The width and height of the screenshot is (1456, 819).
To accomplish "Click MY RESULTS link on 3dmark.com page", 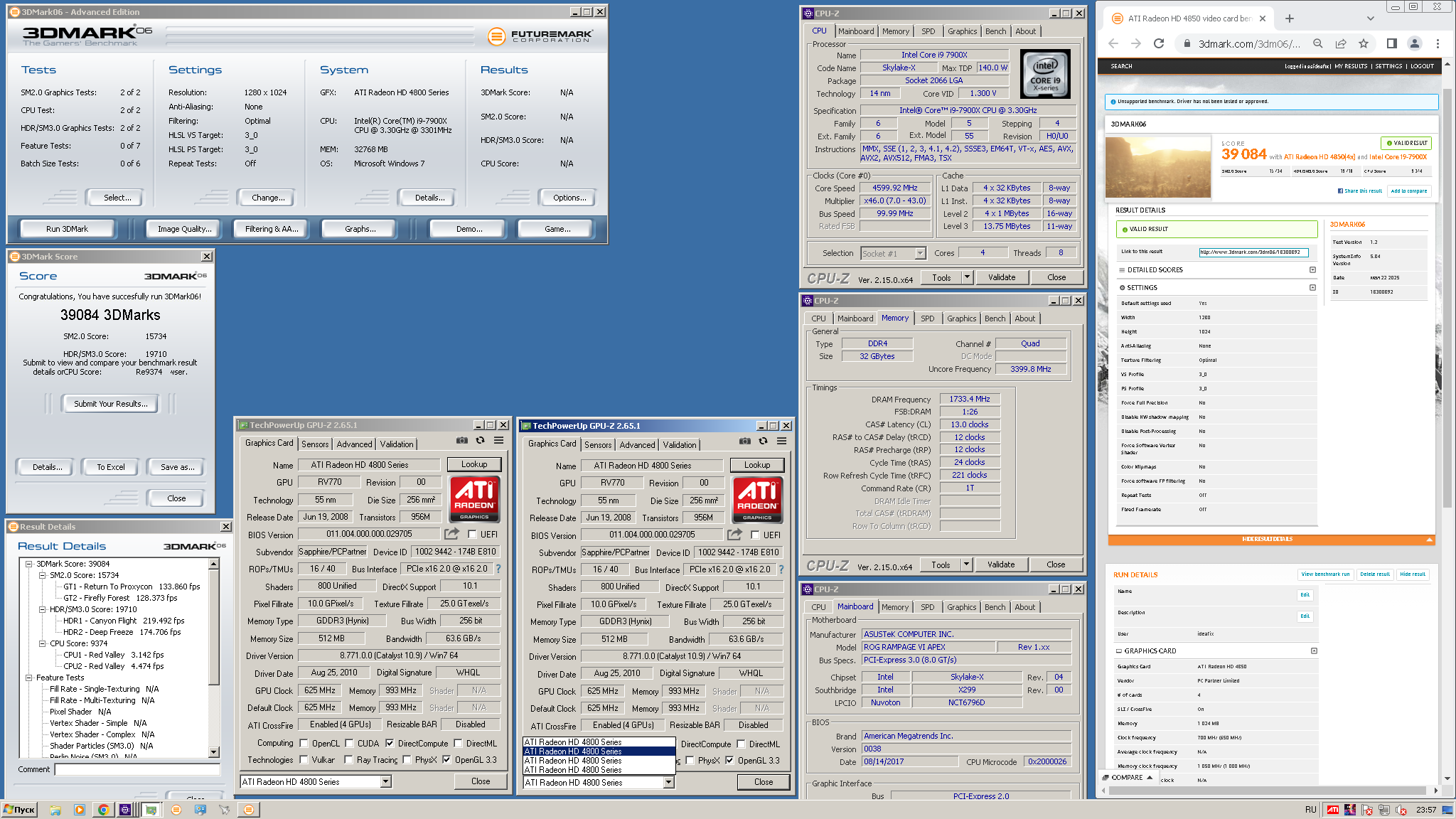I will 1351,66.
